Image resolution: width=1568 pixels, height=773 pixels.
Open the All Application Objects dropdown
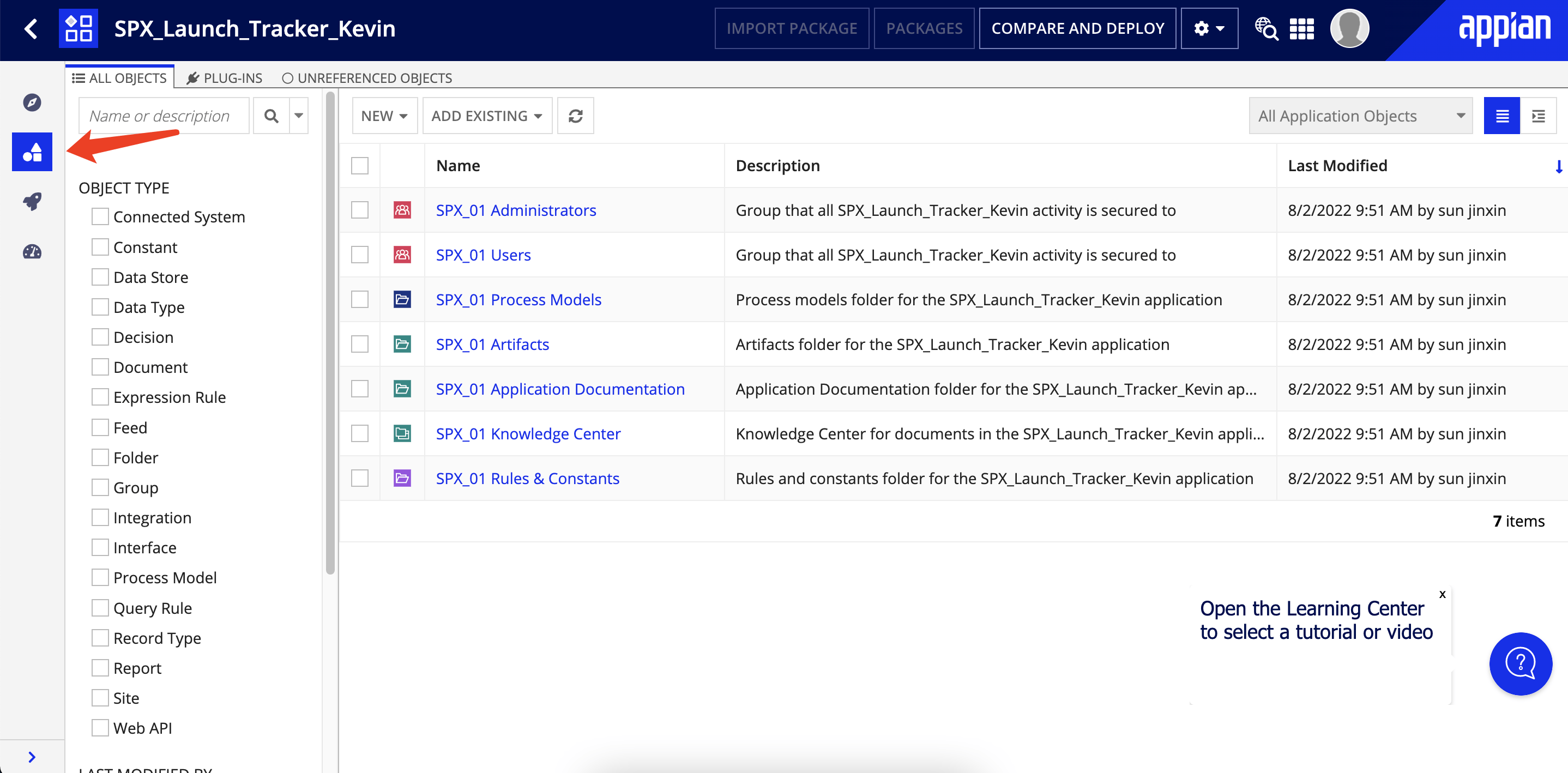tap(1360, 116)
